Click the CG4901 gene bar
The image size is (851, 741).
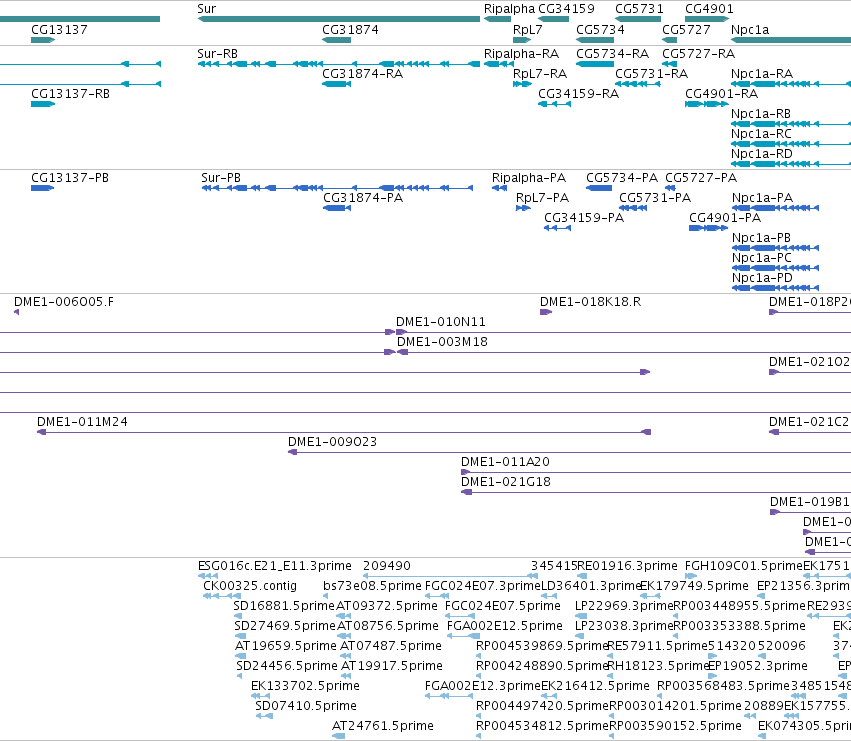[x=707, y=19]
